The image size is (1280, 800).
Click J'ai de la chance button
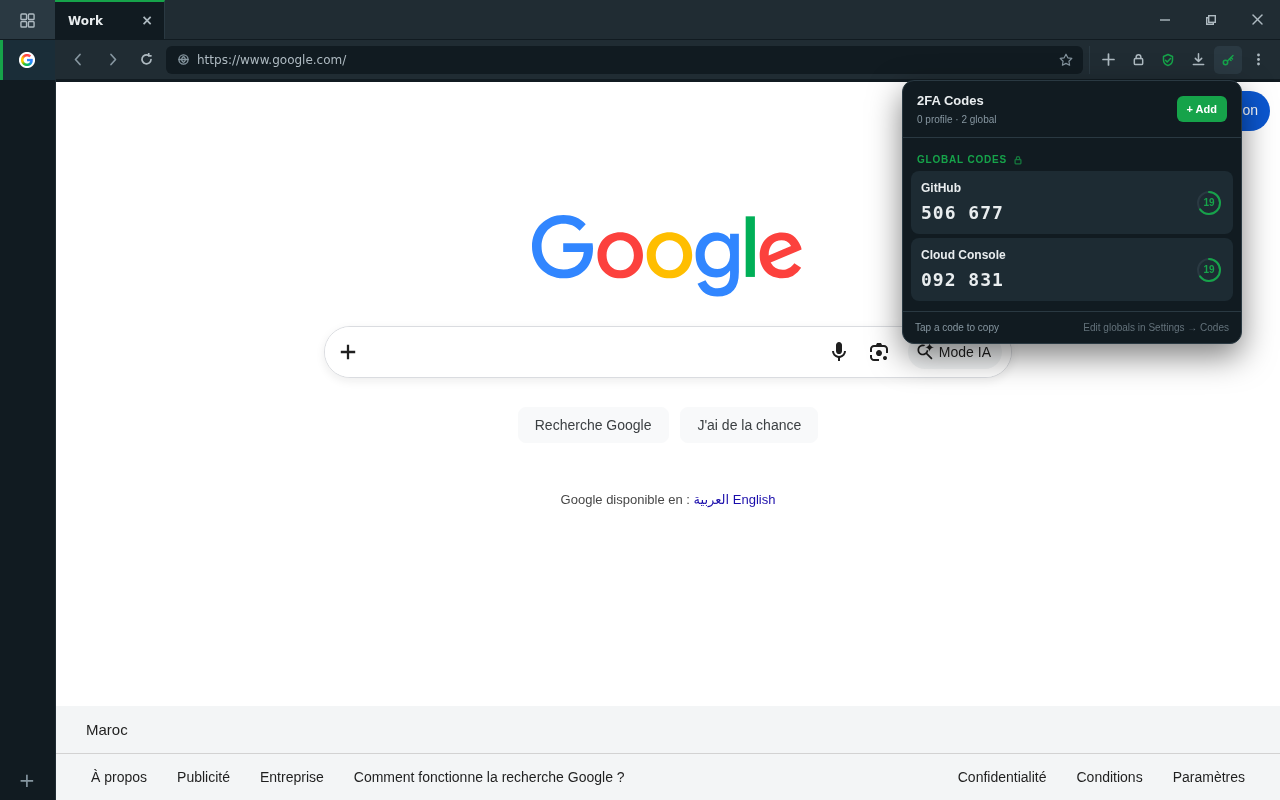[x=749, y=425]
